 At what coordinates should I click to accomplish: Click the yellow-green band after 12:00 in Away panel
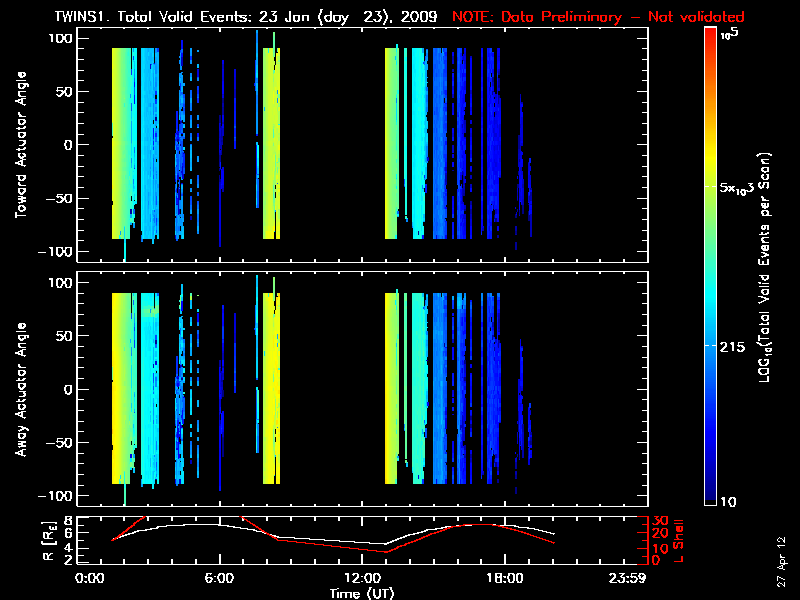point(391,390)
